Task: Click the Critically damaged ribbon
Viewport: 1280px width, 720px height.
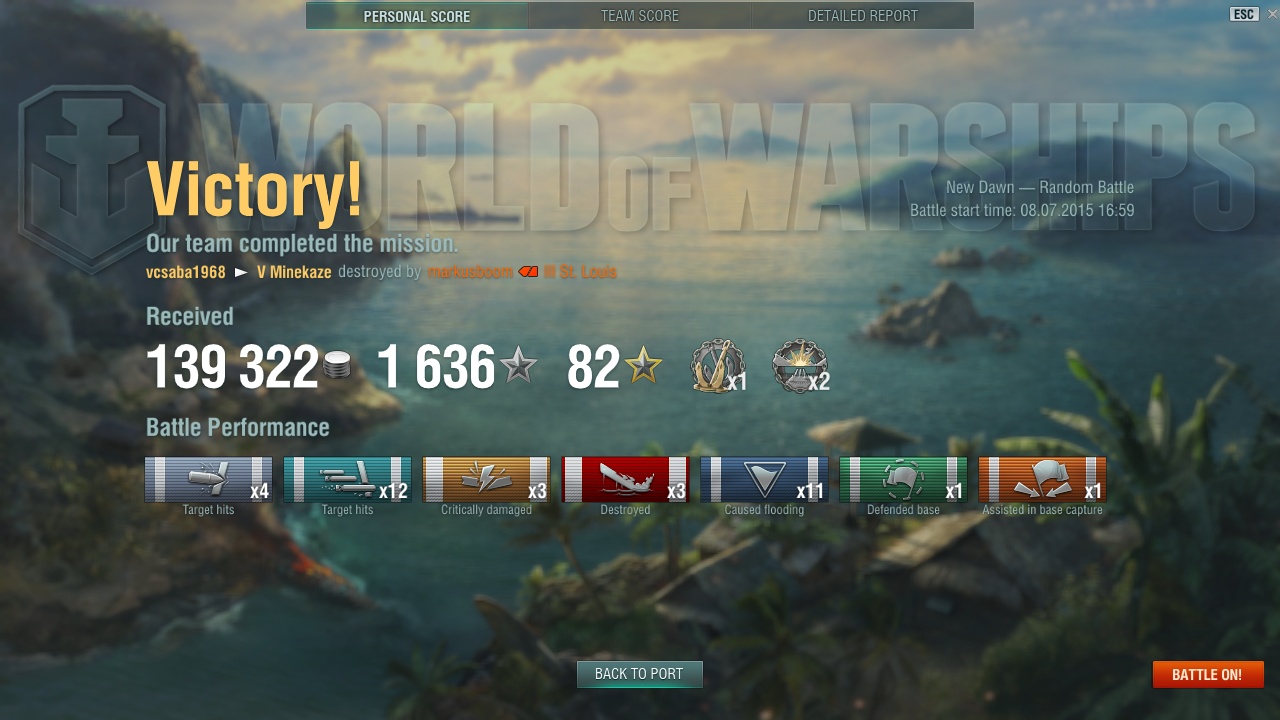Action: point(486,479)
